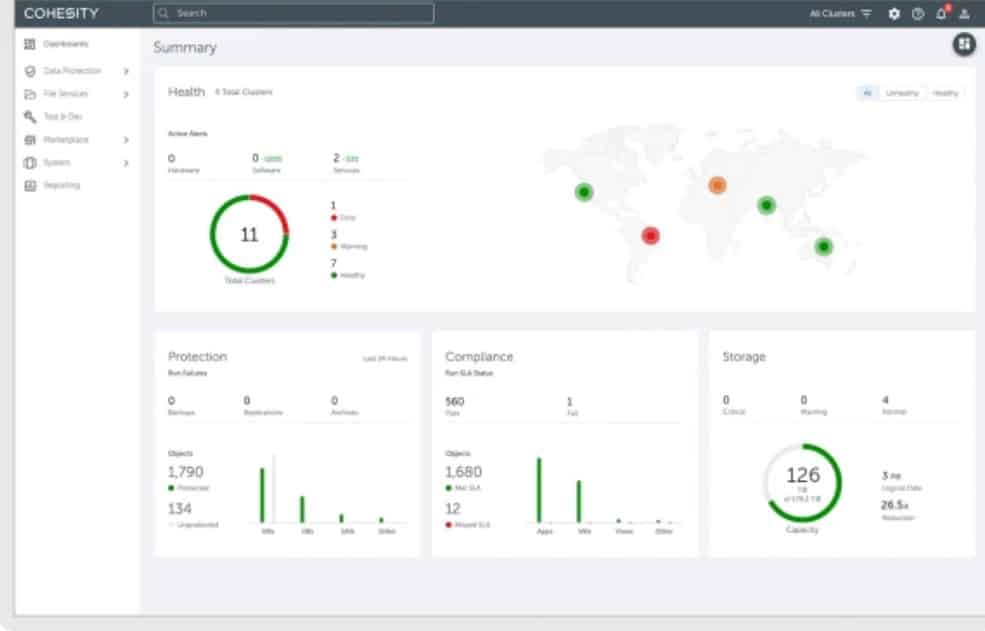
Task: Click the green Healthy clusters legend dot
Action: pos(334,275)
